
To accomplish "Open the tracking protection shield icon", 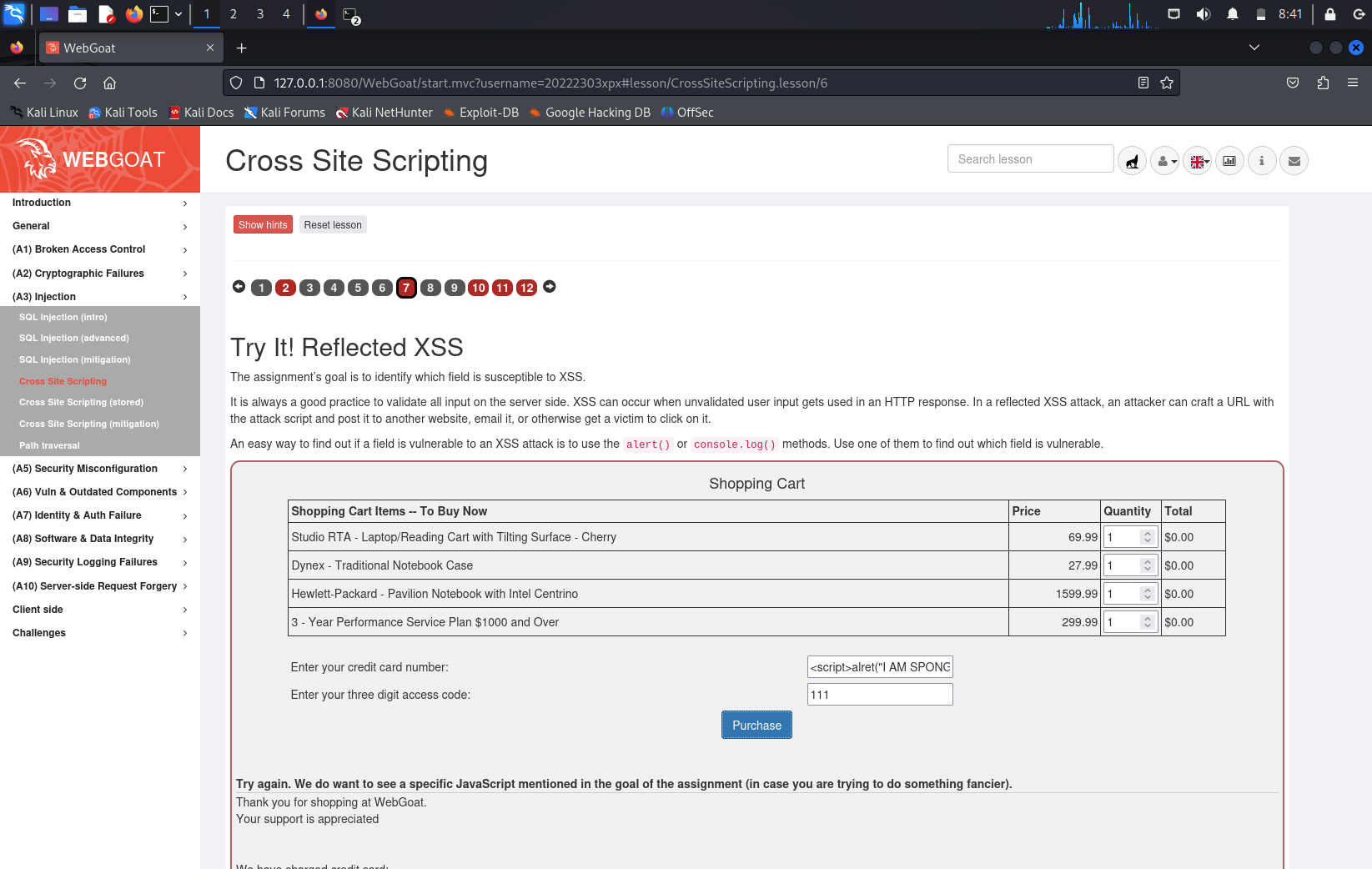I will [236, 83].
